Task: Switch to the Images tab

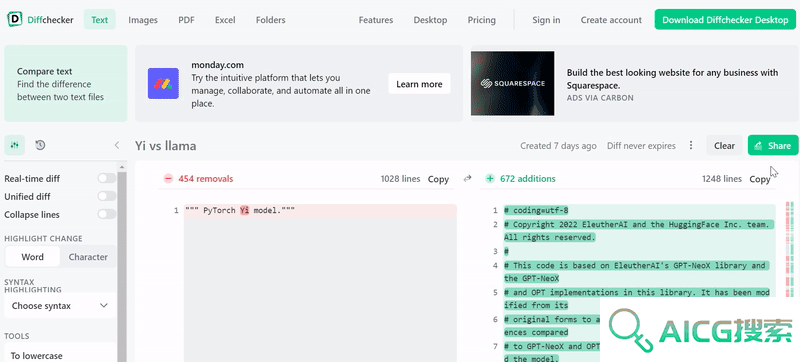Action: [x=143, y=20]
